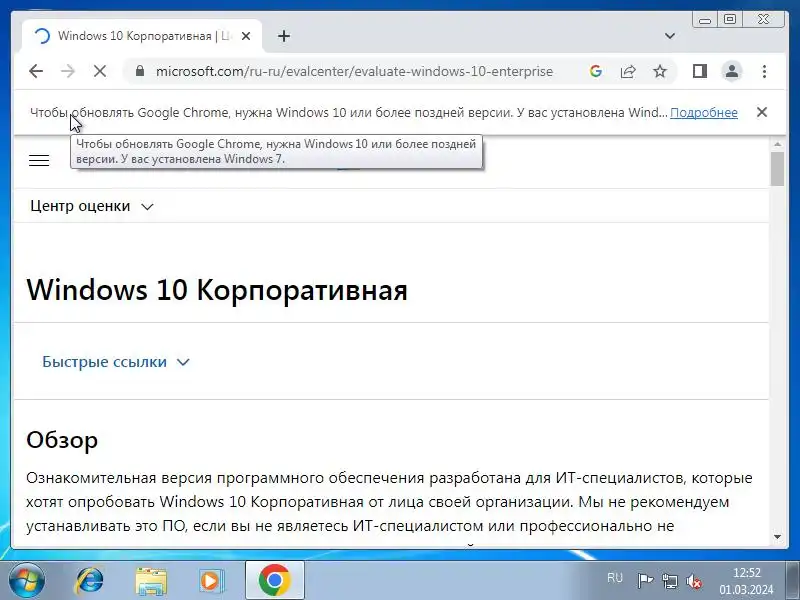
Task: Open a new tab with plus button
Action: pos(284,36)
